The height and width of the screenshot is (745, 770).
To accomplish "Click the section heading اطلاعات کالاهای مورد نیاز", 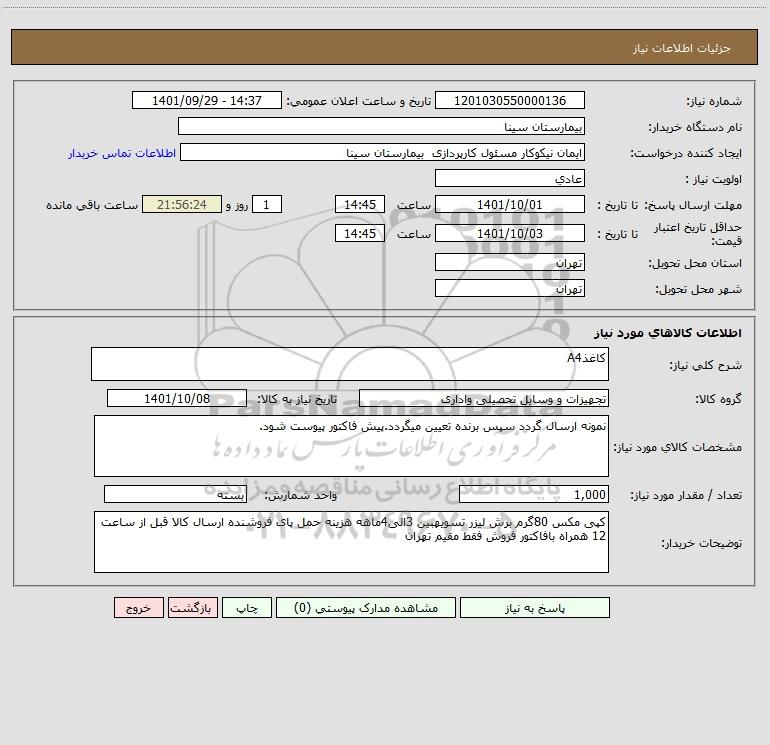I will coord(667,333).
